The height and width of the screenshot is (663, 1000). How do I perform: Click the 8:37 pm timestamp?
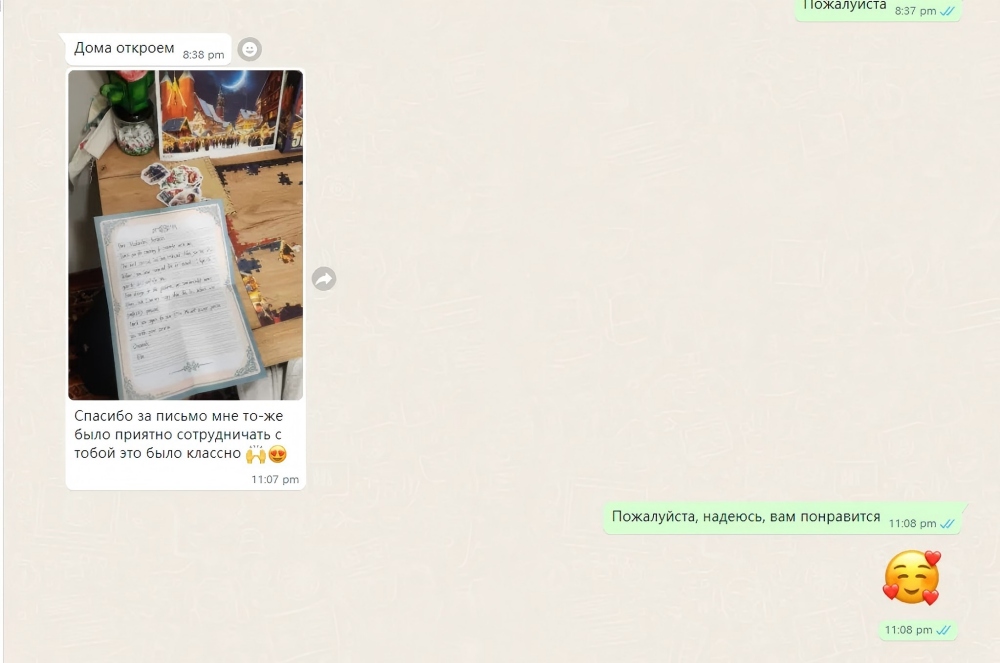[915, 11]
